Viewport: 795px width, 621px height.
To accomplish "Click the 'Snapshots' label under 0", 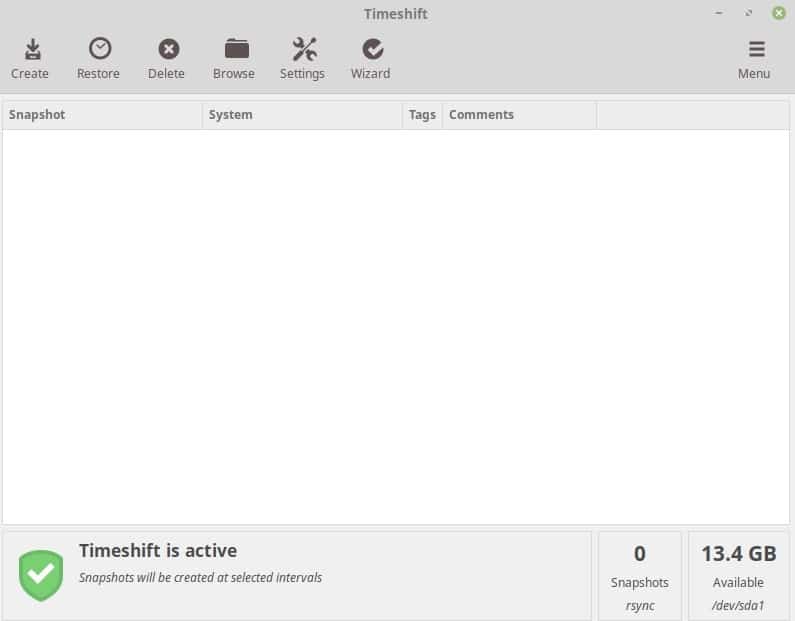I will [x=639, y=582].
